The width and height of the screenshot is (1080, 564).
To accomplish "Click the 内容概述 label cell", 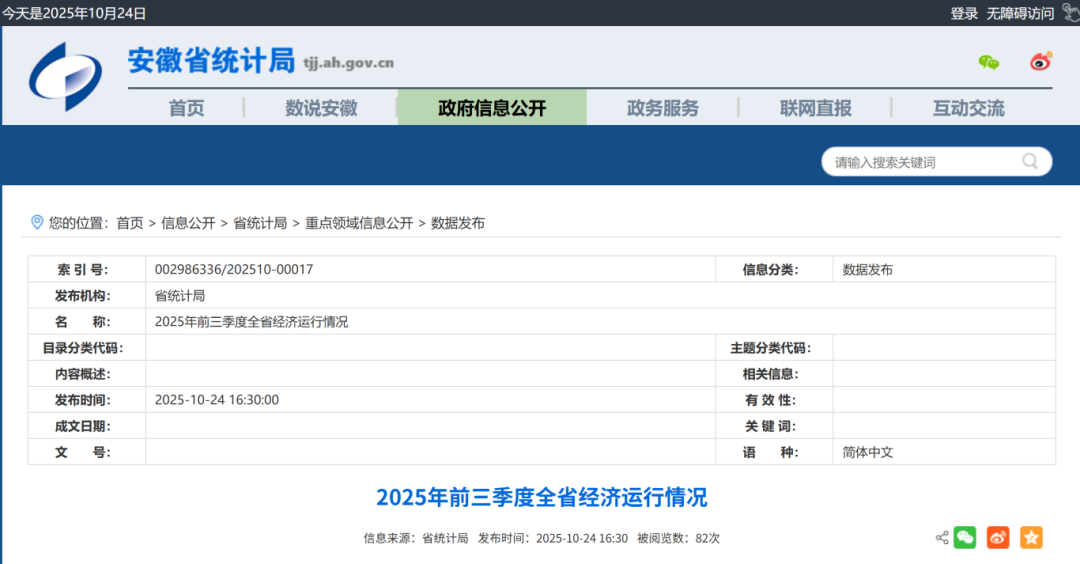I will [x=86, y=374].
